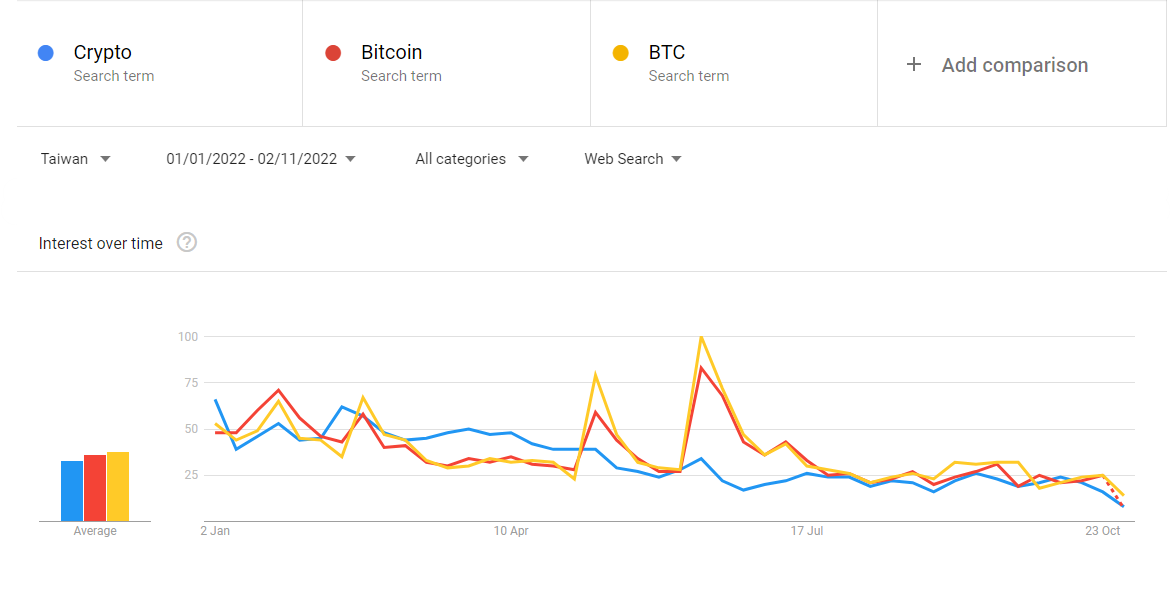The image size is (1171, 603).
Task: Expand the date range 01/01/2022 - 02/11/2022 dropdown
Action: click(261, 159)
